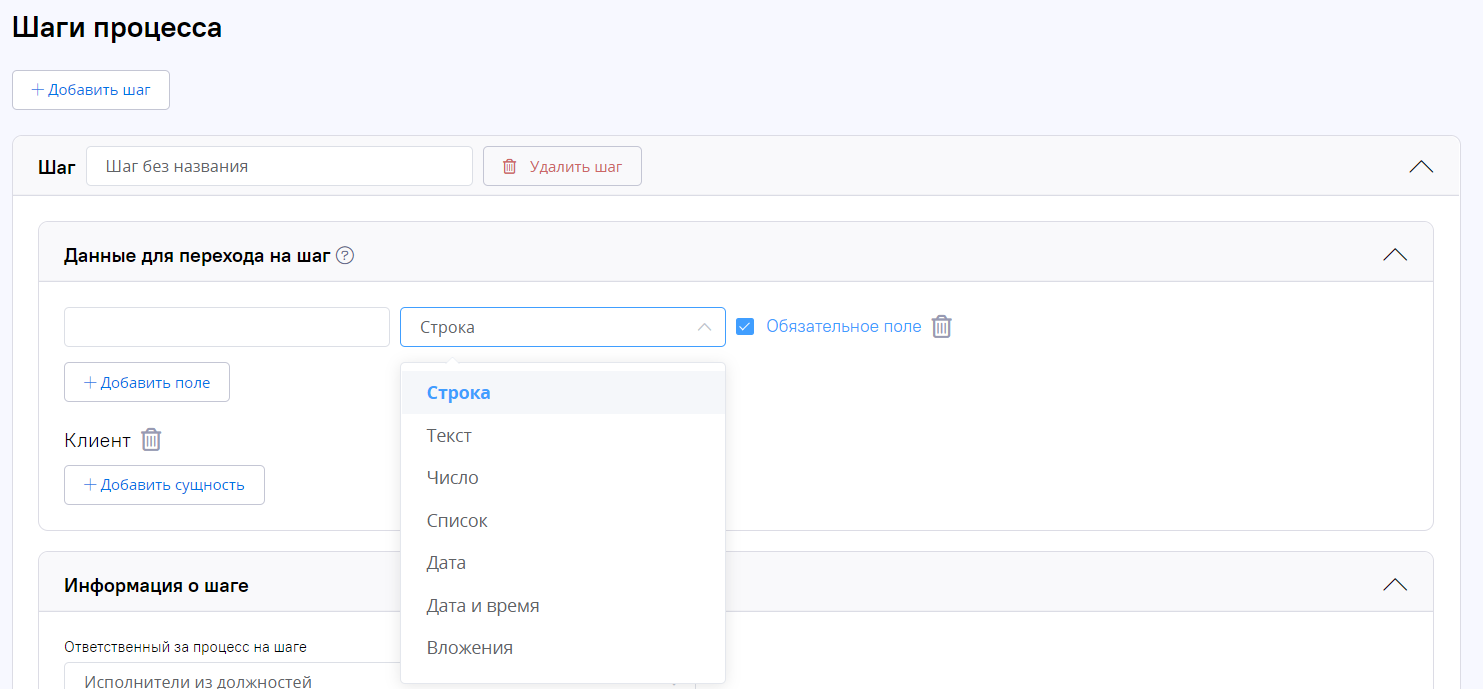Collapse the «Данные для перехода на шаг» section
Image resolution: width=1483 pixels, height=689 pixels.
pos(1395,254)
